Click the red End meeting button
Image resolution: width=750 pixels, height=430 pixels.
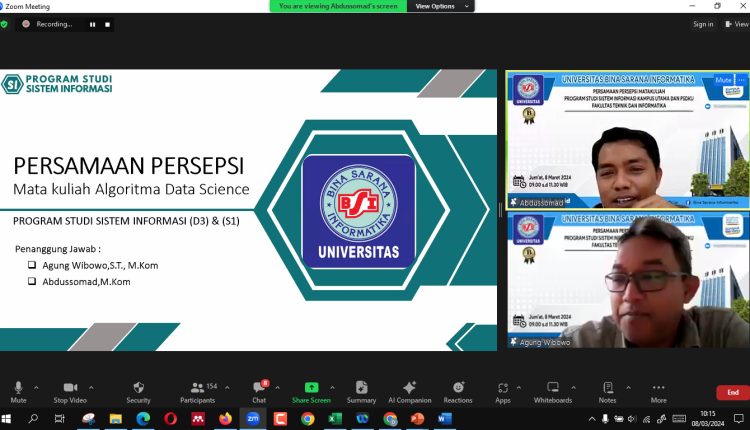733,392
